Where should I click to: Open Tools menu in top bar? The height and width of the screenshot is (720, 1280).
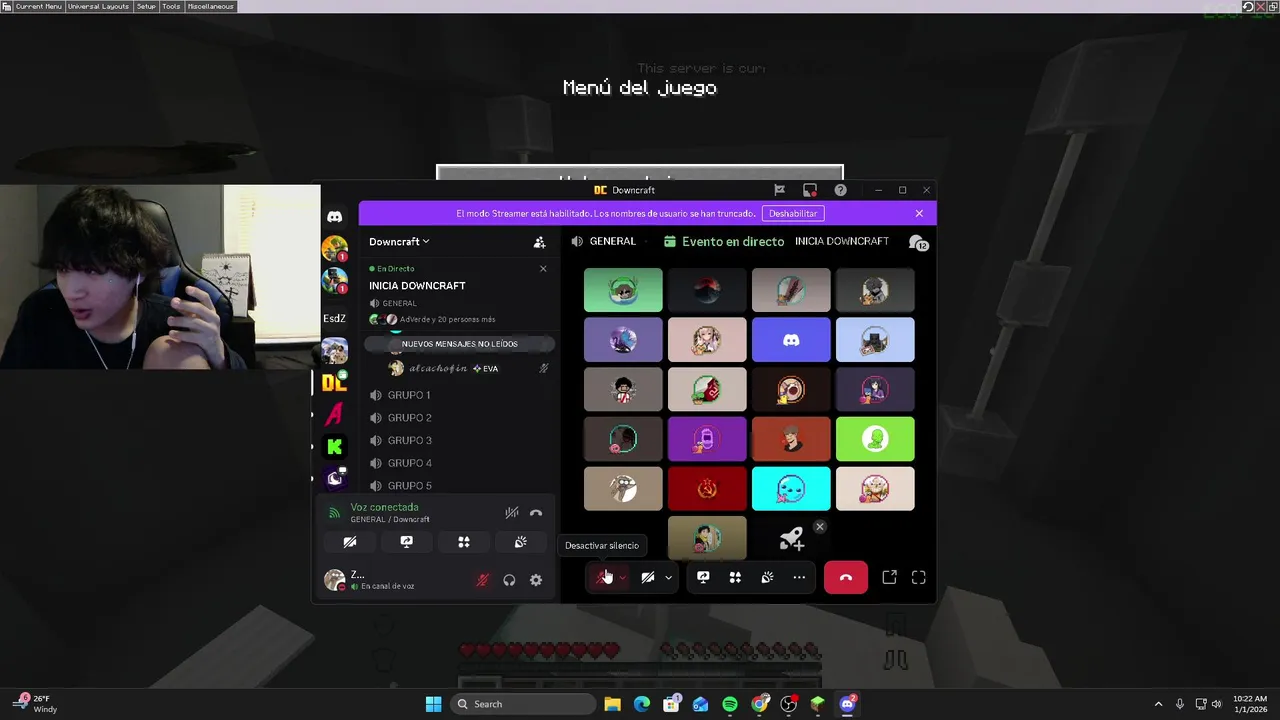[171, 6]
